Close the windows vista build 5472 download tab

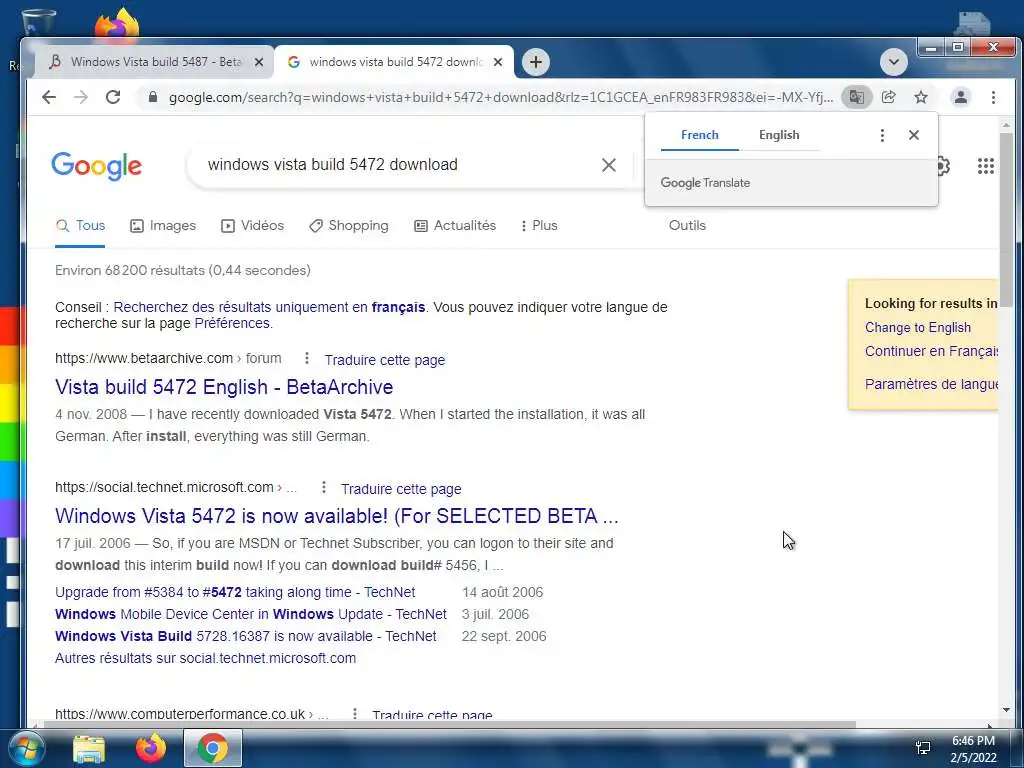point(498,62)
